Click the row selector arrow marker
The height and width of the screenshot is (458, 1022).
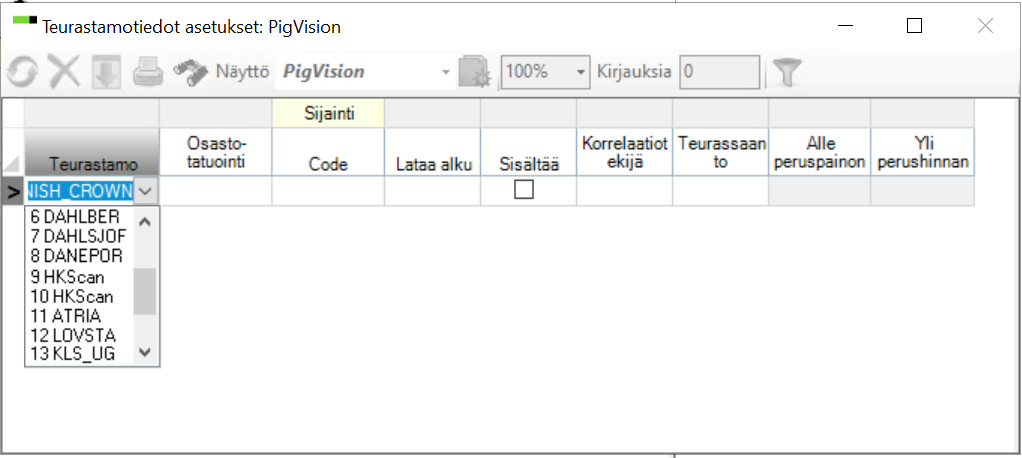click(x=13, y=191)
